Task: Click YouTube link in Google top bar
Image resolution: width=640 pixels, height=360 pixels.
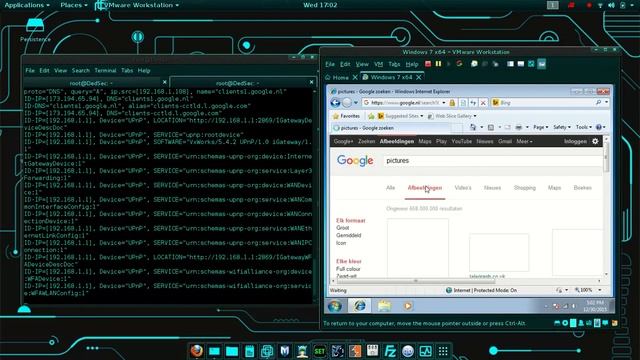Action: (x=462, y=141)
